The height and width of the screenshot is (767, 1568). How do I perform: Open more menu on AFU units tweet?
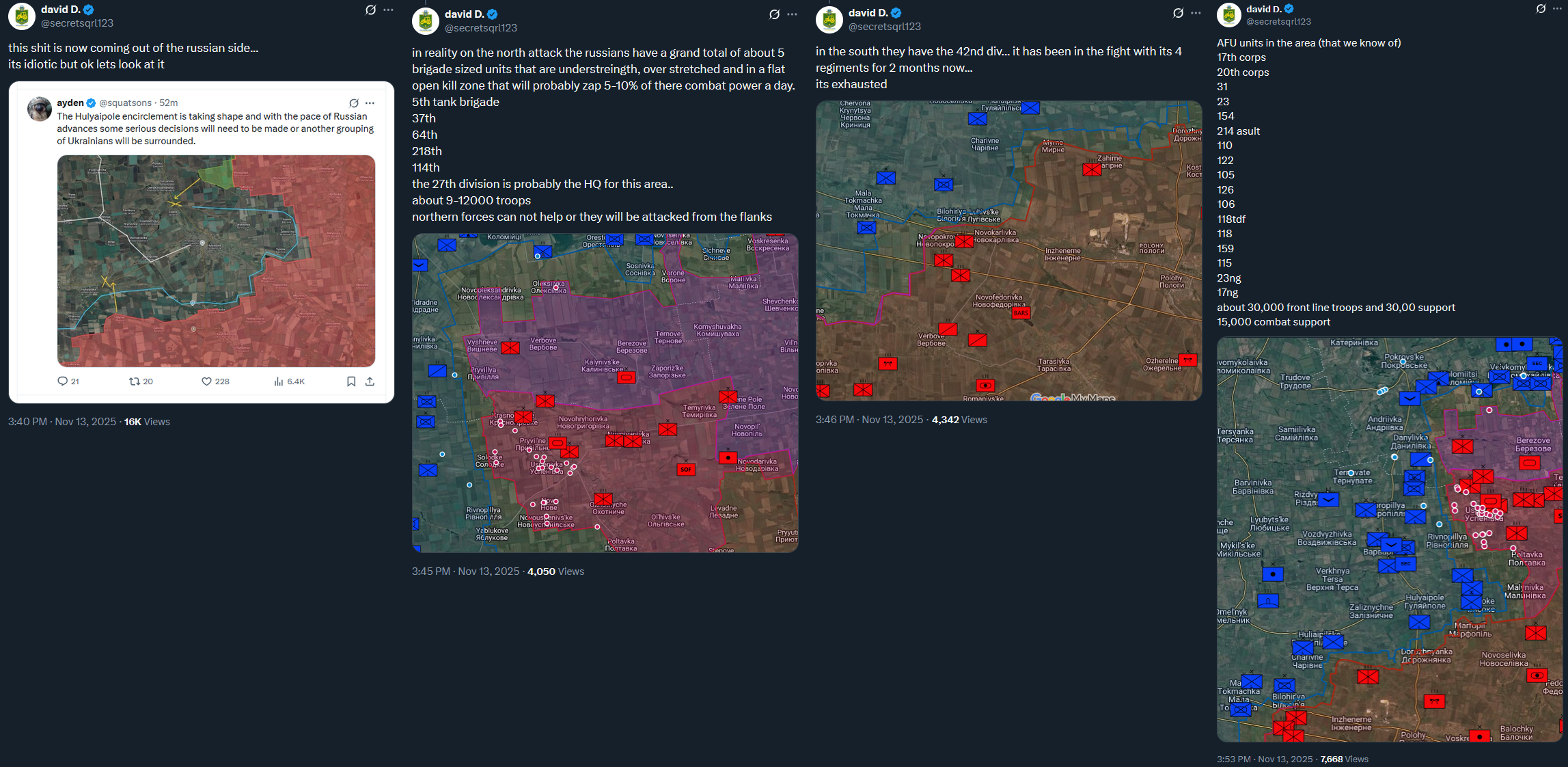pyautogui.click(x=1558, y=9)
